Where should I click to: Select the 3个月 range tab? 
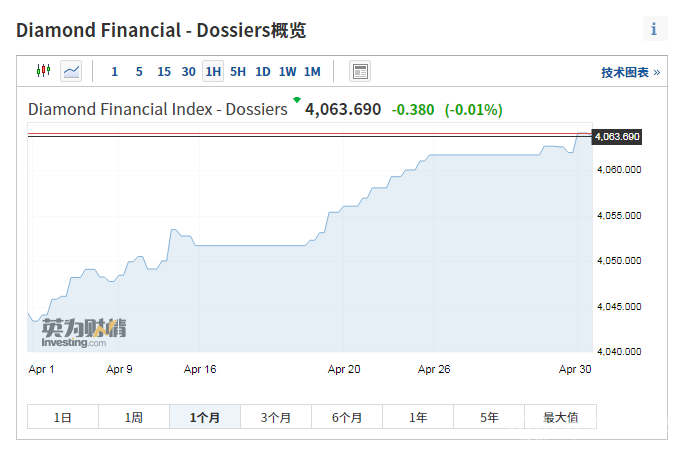(276, 418)
